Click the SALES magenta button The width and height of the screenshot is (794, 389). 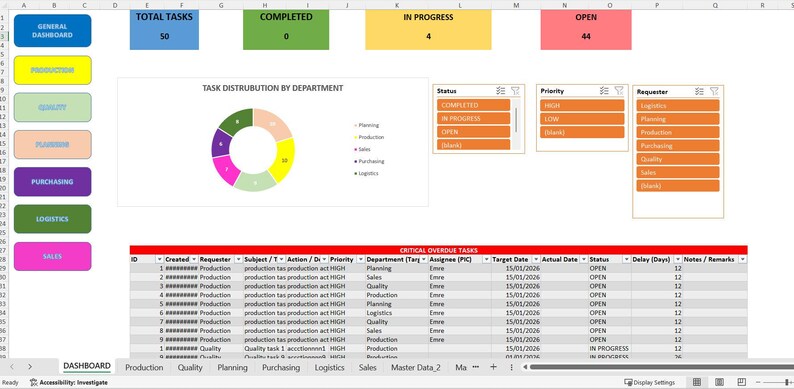click(x=53, y=256)
